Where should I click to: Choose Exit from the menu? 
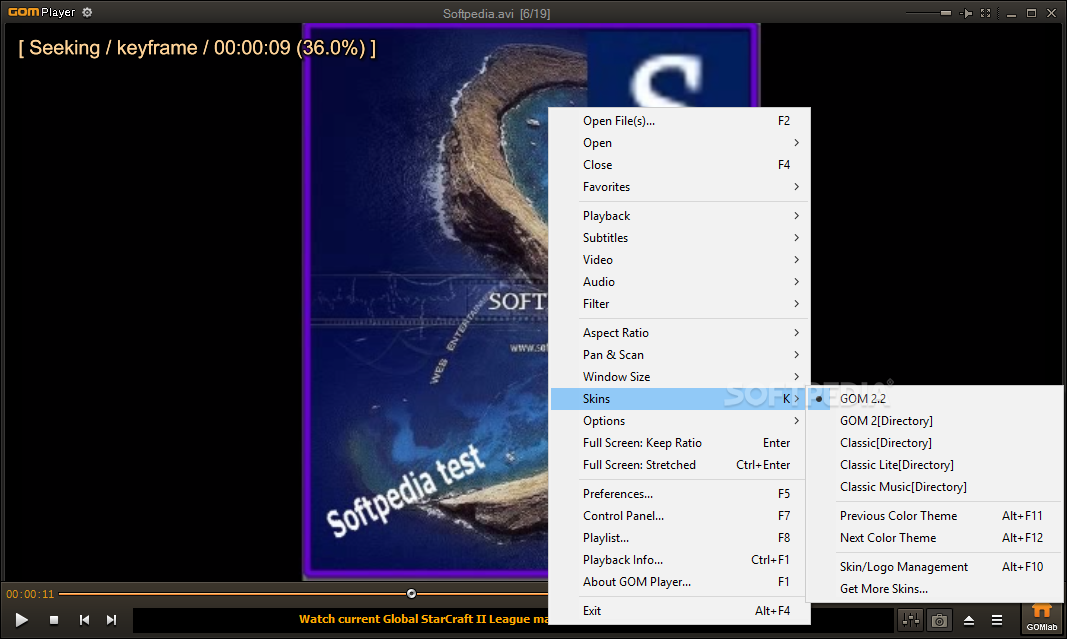point(679,611)
